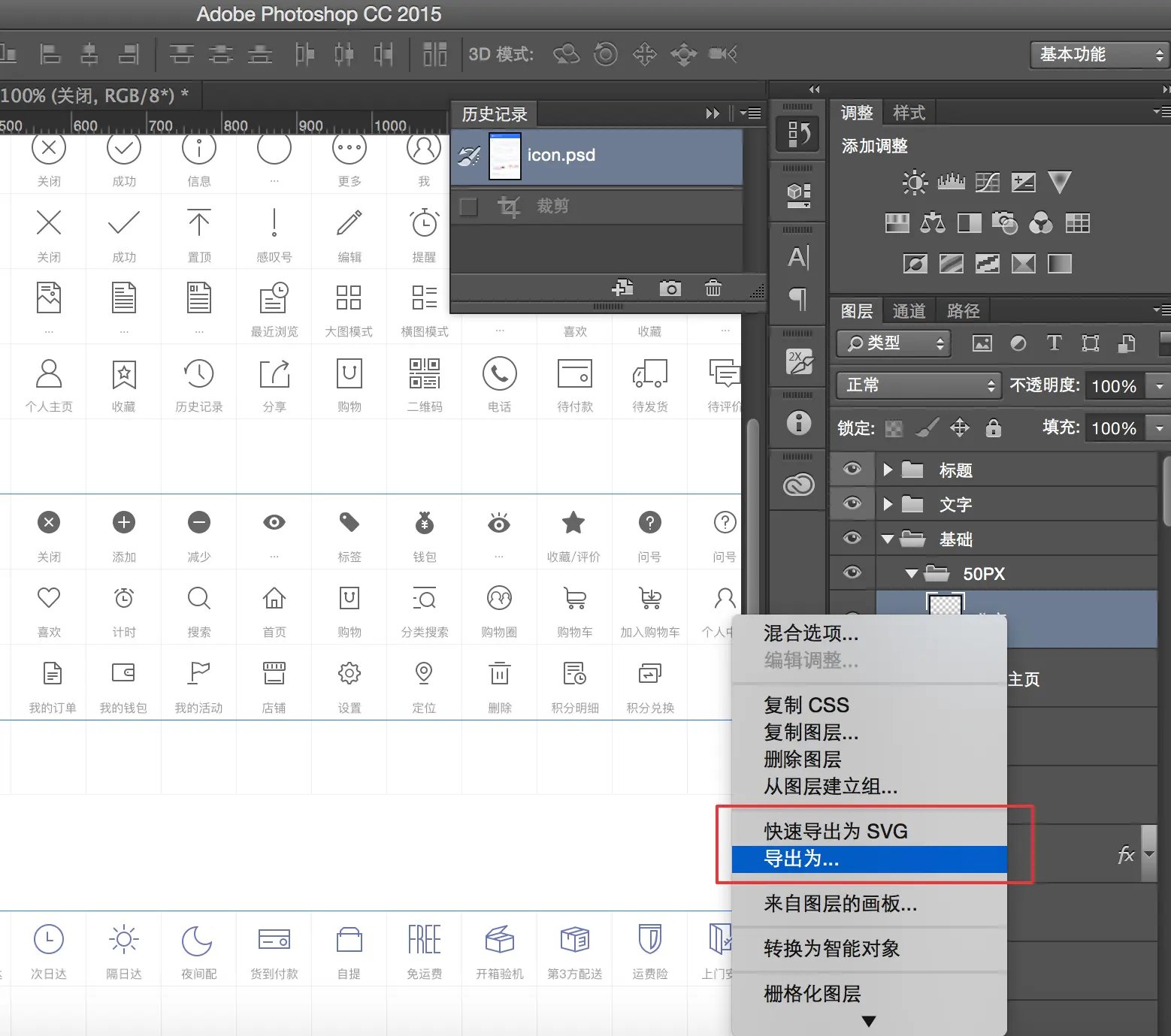
Task: Click the opacity 100% value field
Action: point(1114,386)
